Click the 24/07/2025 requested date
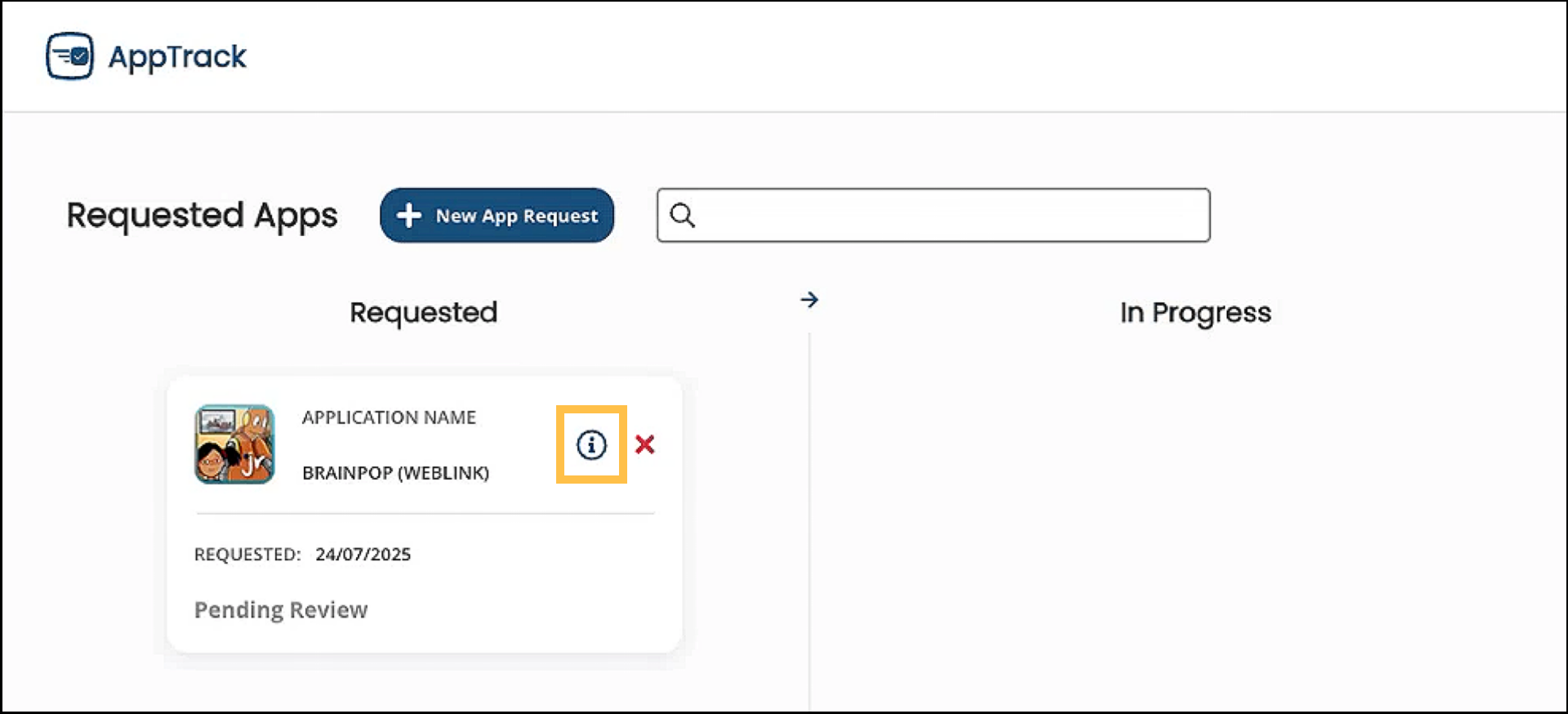Screen dimensions: 1568x714 pos(363,555)
